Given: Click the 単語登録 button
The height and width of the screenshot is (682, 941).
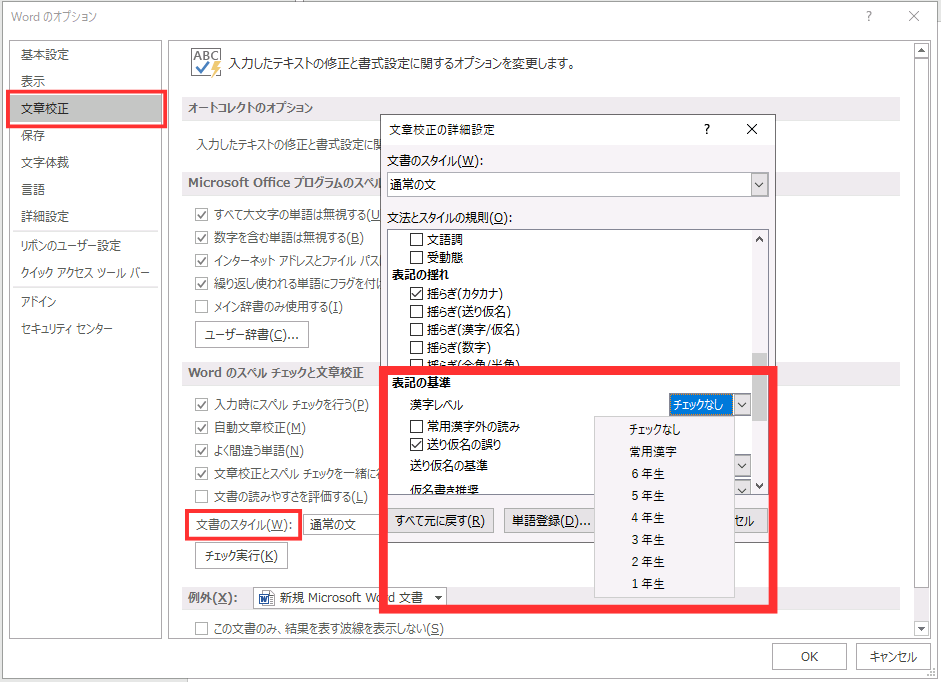Looking at the screenshot, I should (550, 521).
